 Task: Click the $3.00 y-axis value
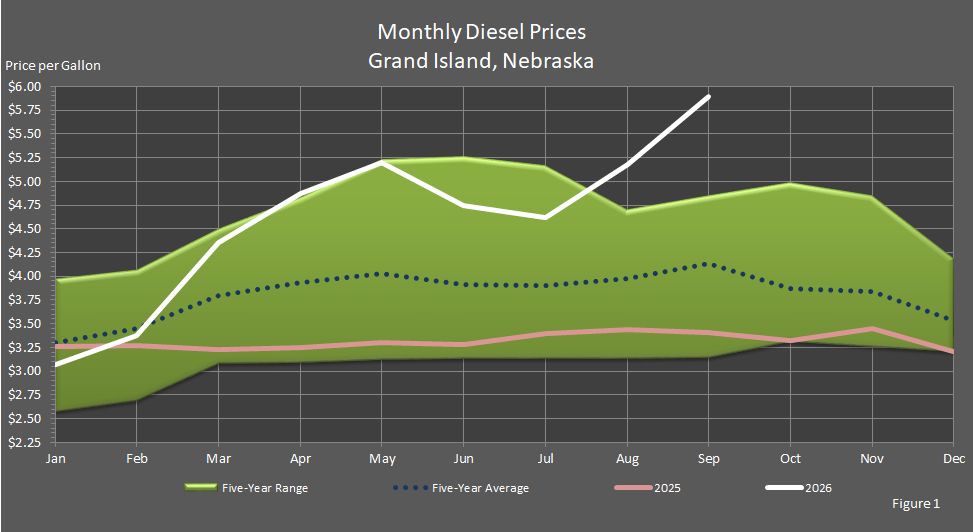(x=24, y=371)
